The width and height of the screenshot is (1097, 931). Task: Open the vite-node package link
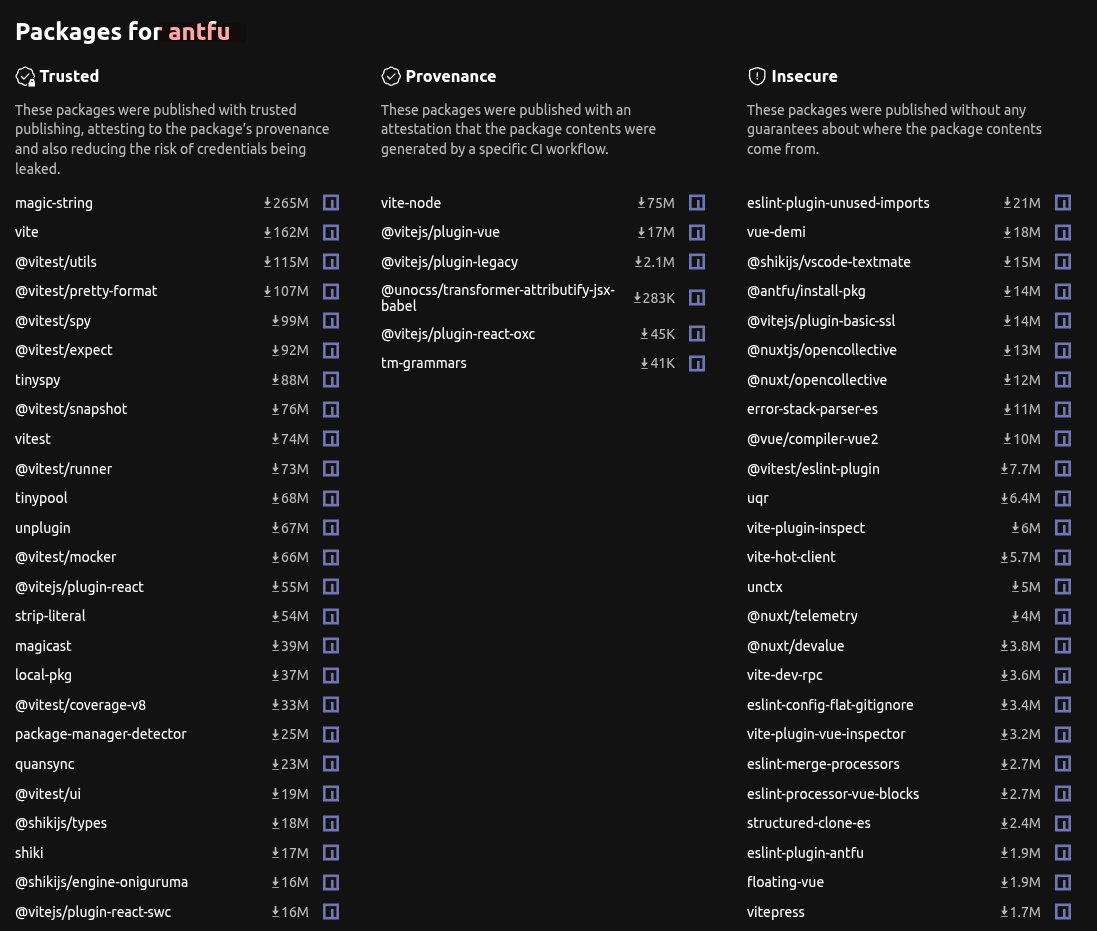coord(411,203)
